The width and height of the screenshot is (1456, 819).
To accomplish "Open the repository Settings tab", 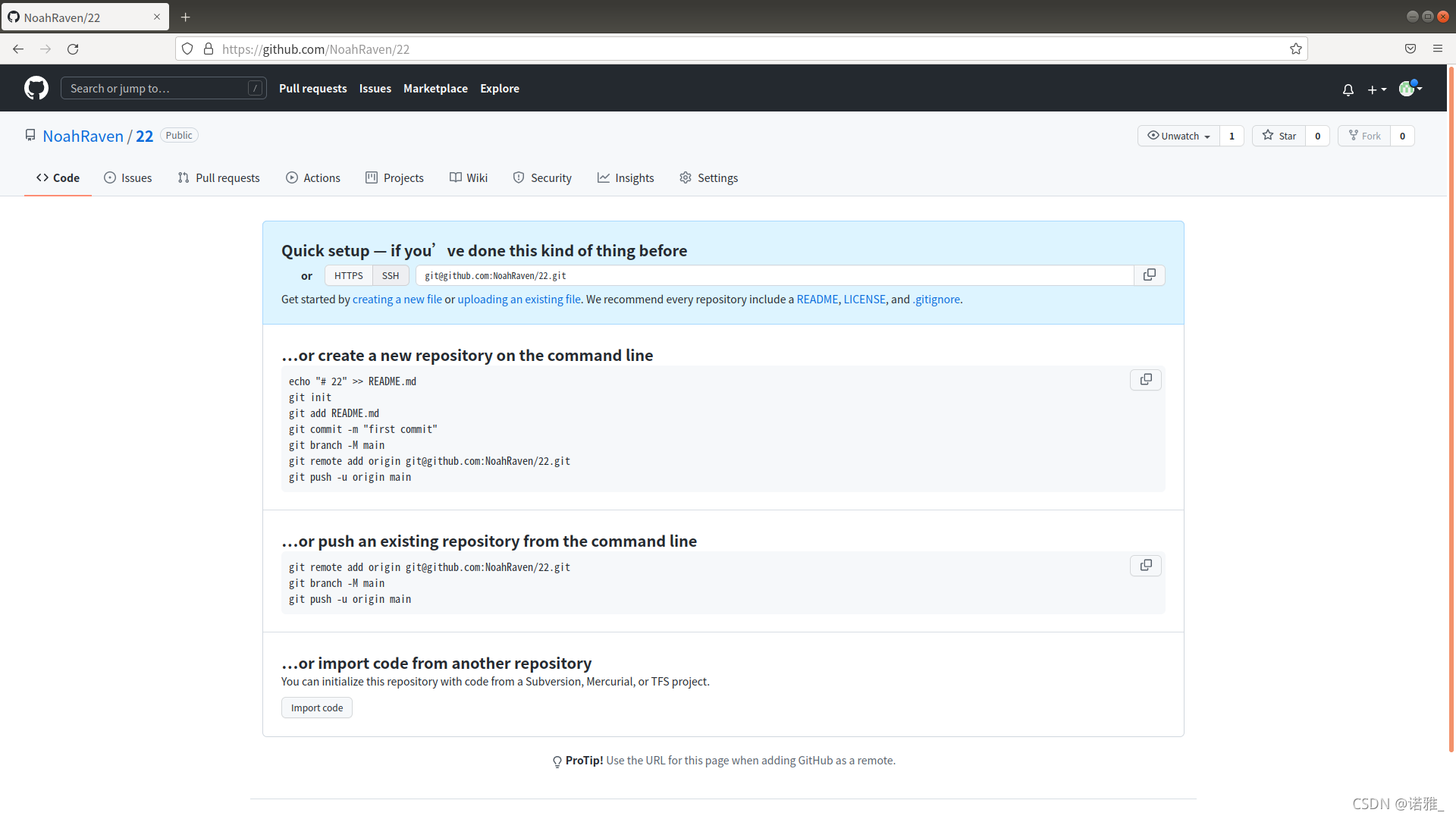I will click(708, 177).
